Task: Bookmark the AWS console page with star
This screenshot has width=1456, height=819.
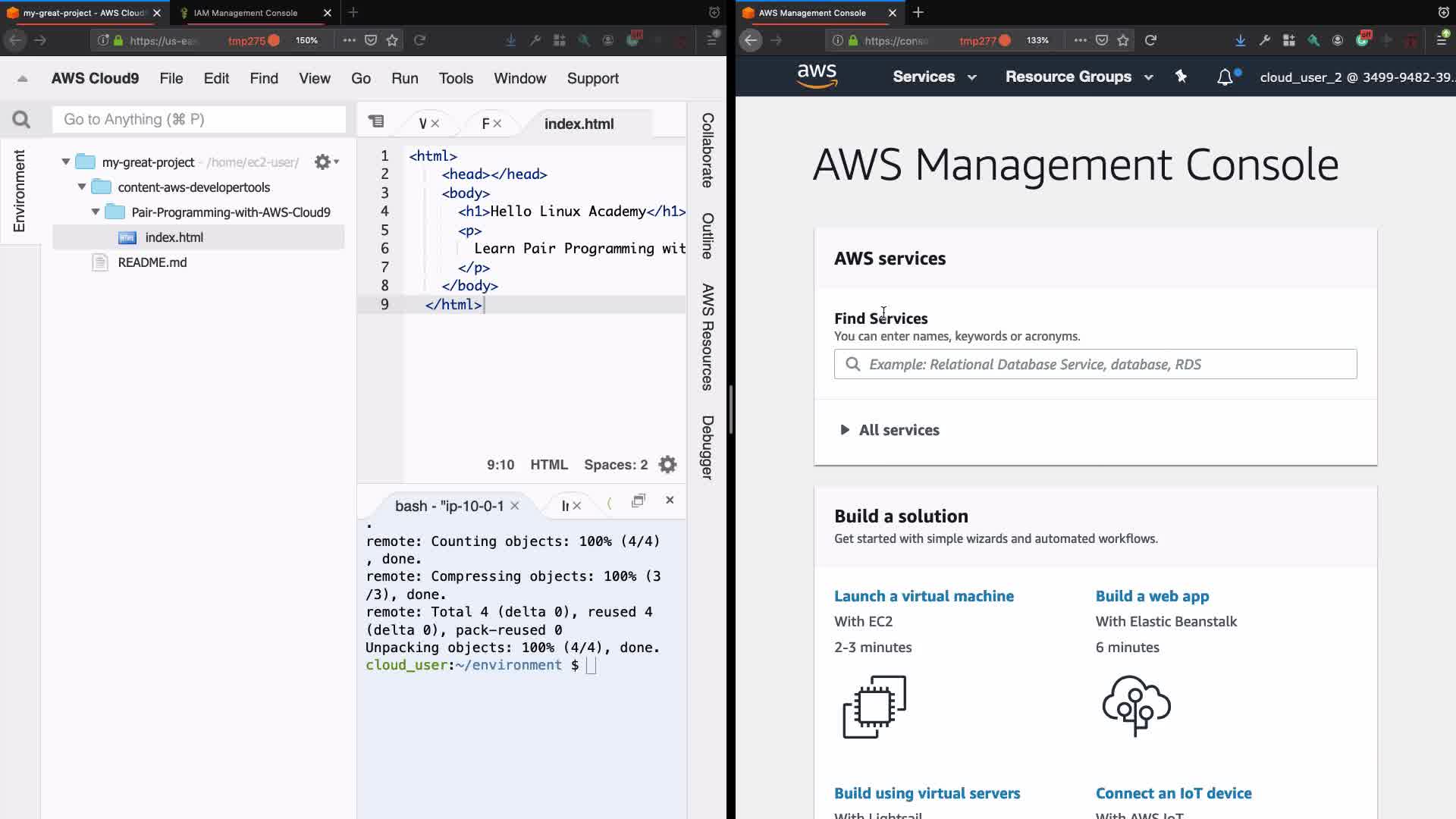Action: click(1123, 40)
